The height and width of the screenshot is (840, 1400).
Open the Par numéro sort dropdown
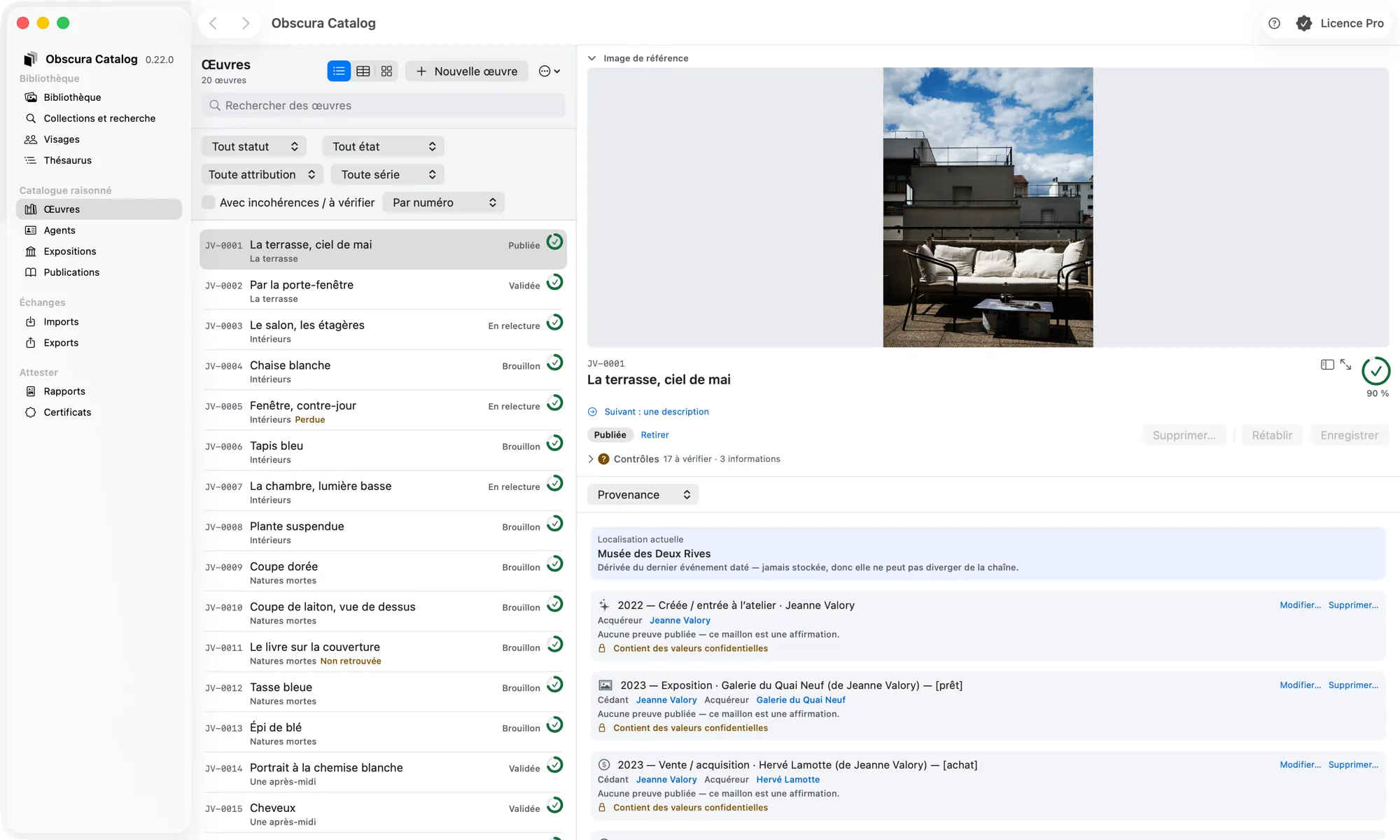tap(444, 202)
